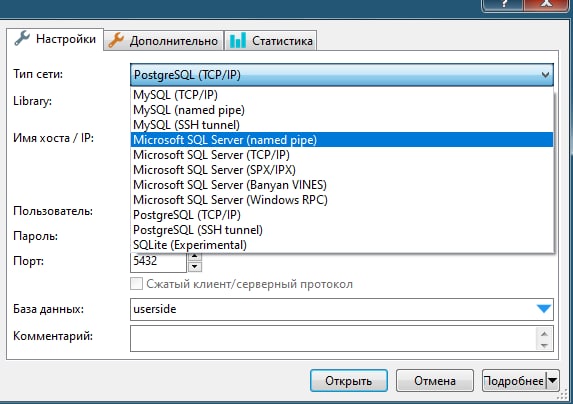This screenshot has width=573, height=404.
Task: Close the dialog with X button
Action: [x=546, y=4]
